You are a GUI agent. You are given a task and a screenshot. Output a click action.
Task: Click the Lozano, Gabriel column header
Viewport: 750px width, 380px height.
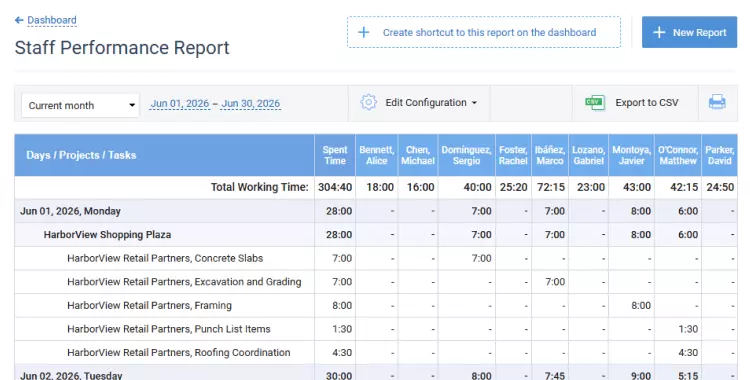pos(588,155)
